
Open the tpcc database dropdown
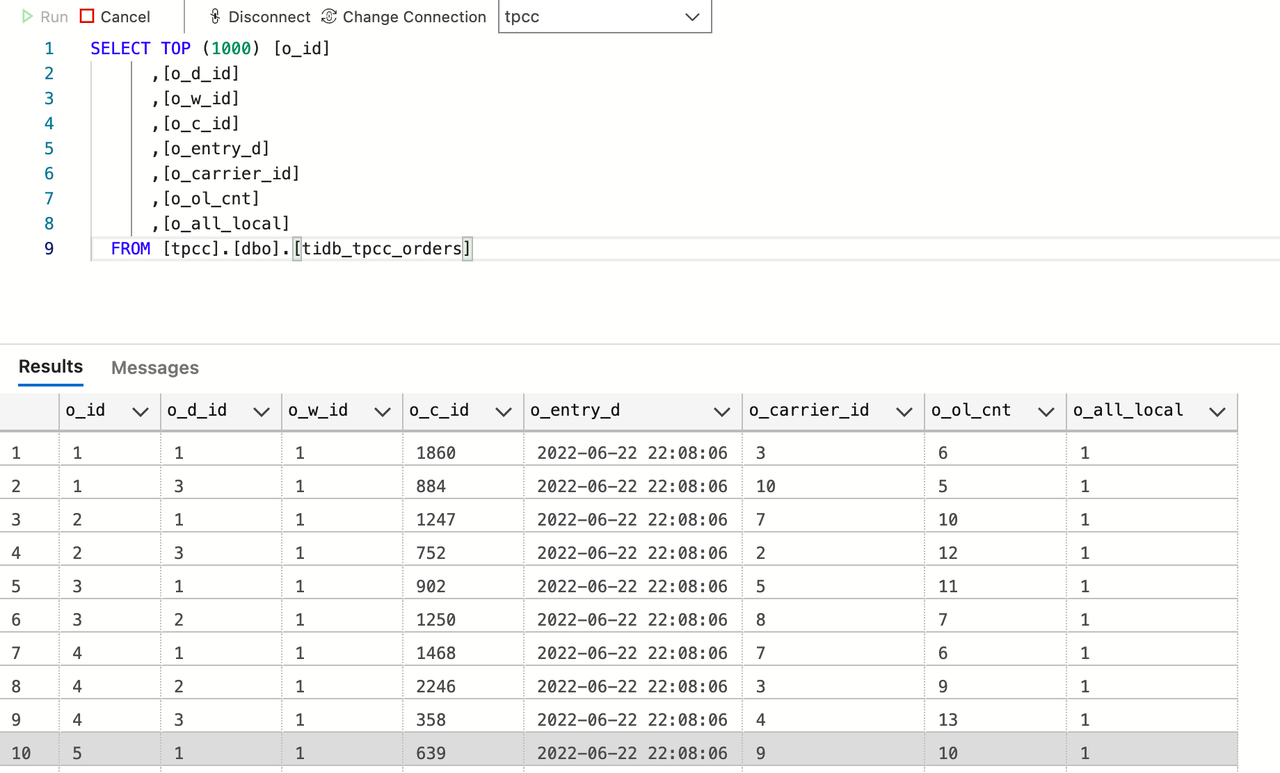(692, 17)
